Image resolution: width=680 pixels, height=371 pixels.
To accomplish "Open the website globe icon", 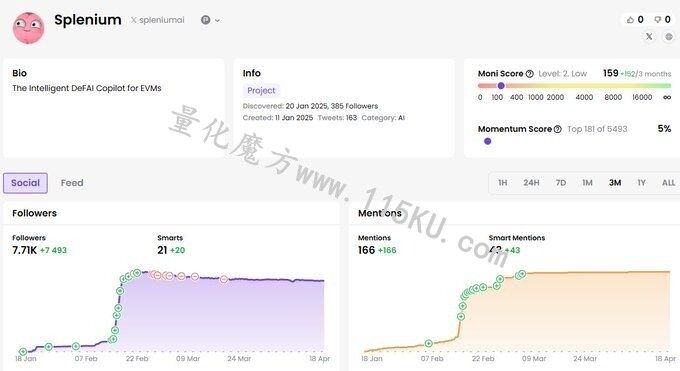I will [669, 36].
